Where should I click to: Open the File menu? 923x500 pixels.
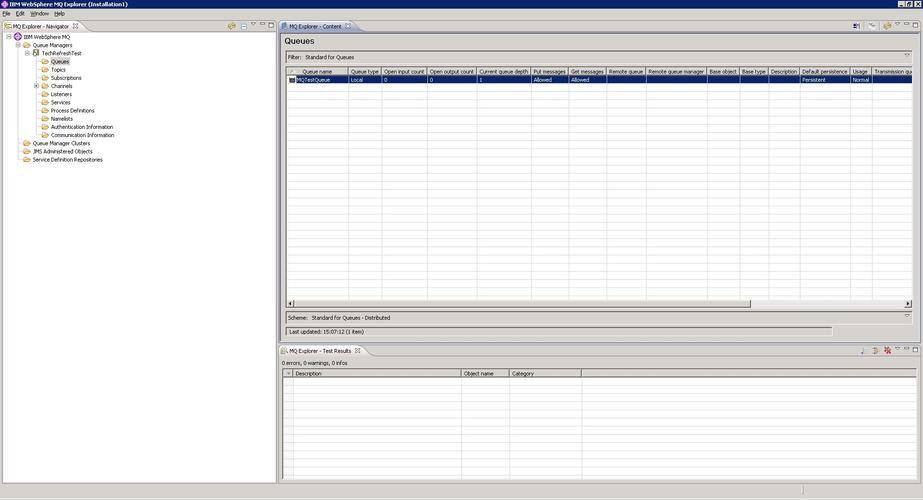(6, 14)
